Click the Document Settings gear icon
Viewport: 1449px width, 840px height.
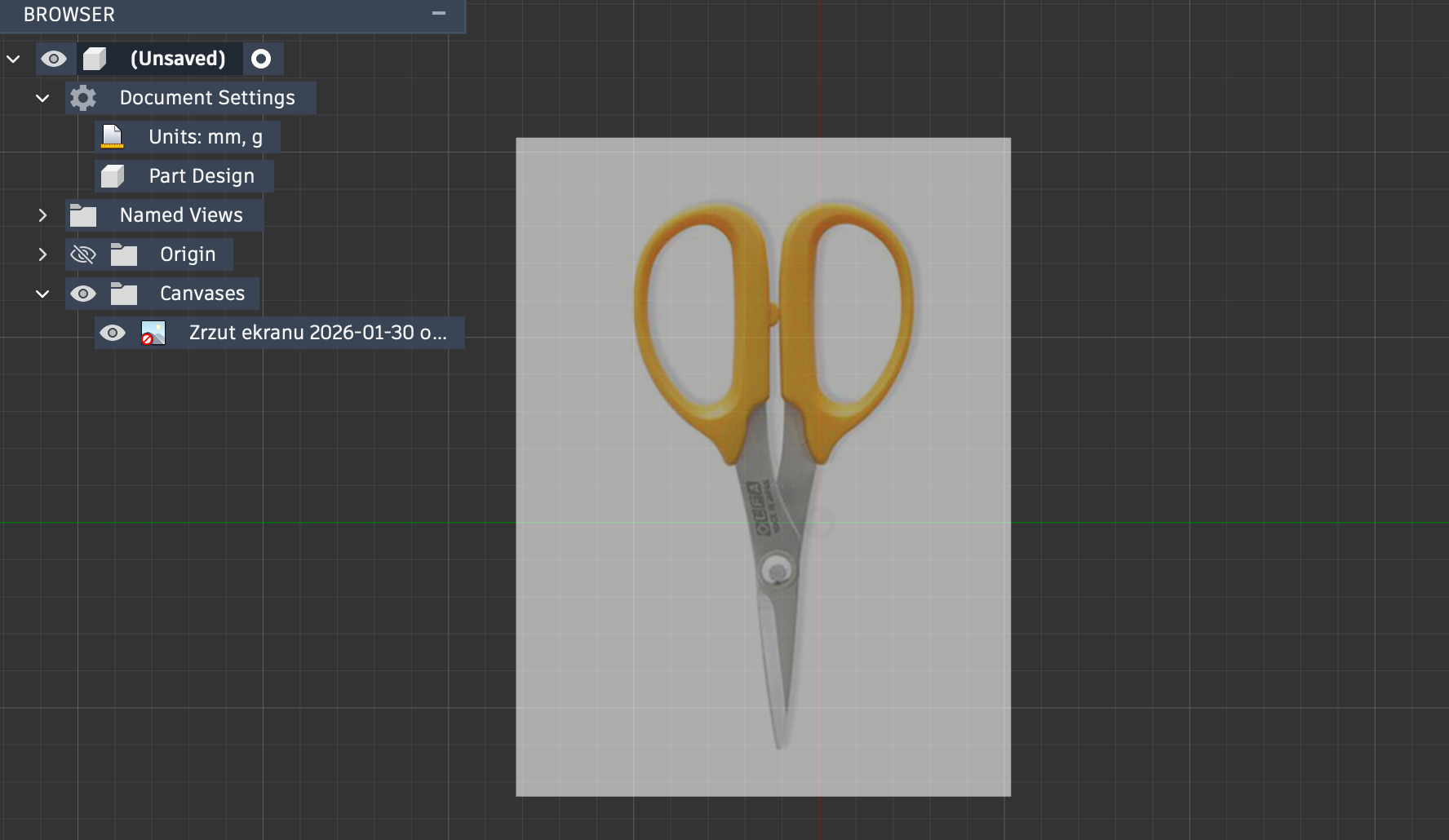point(83,98)
